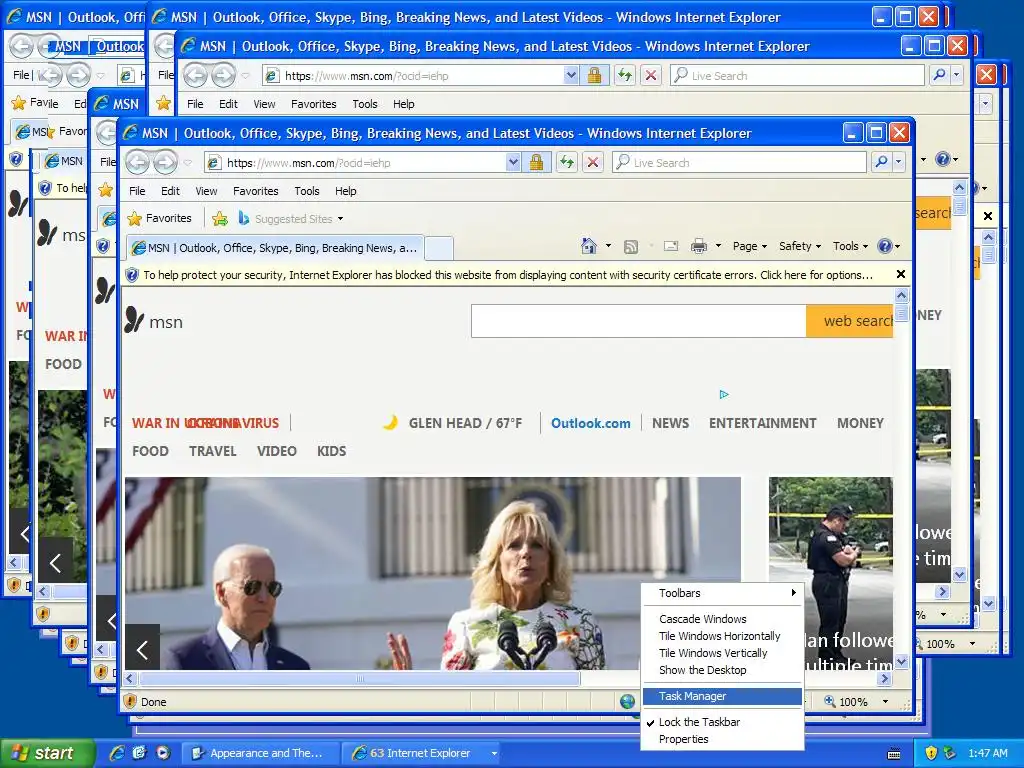Click the Live Search box in the front window
Viewport: 1024px width, 768px height.
[x=740, y=162]
